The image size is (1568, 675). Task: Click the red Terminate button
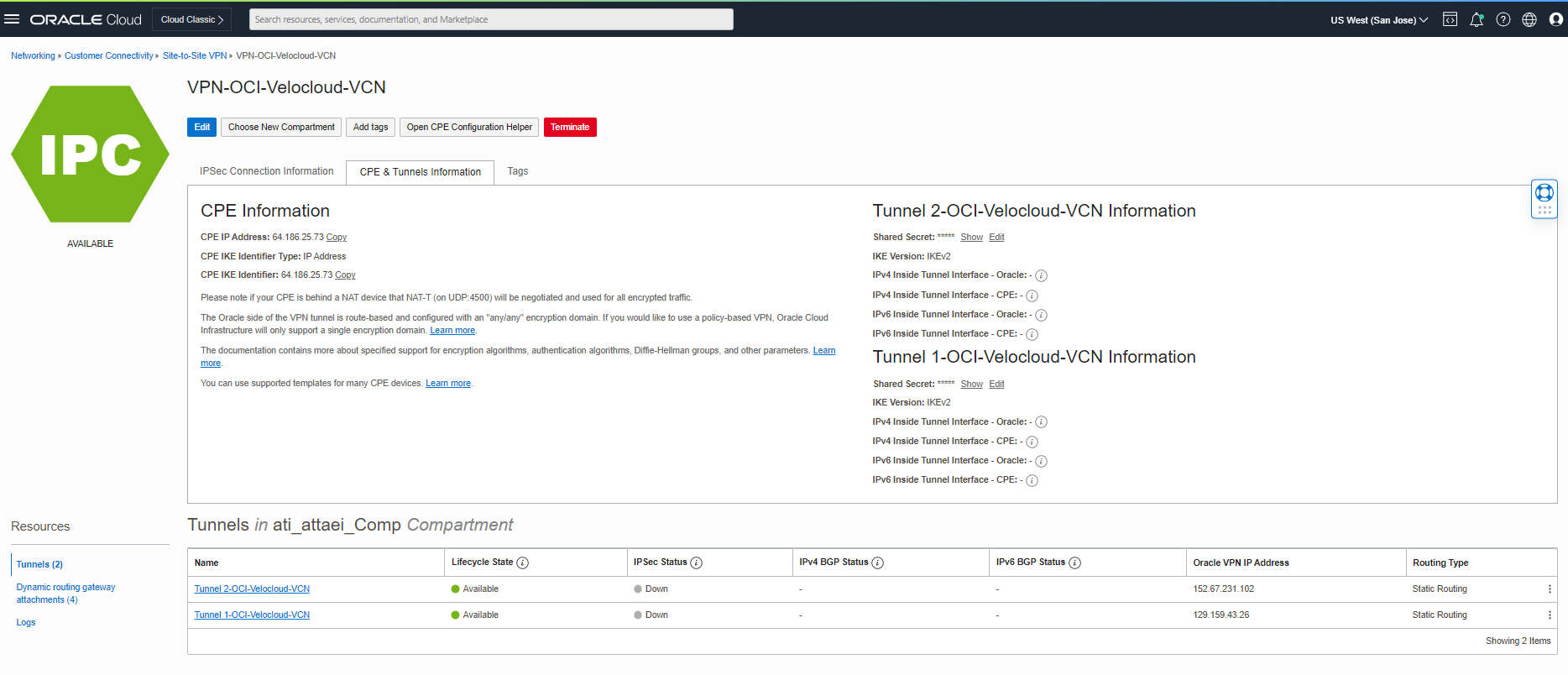570,127
